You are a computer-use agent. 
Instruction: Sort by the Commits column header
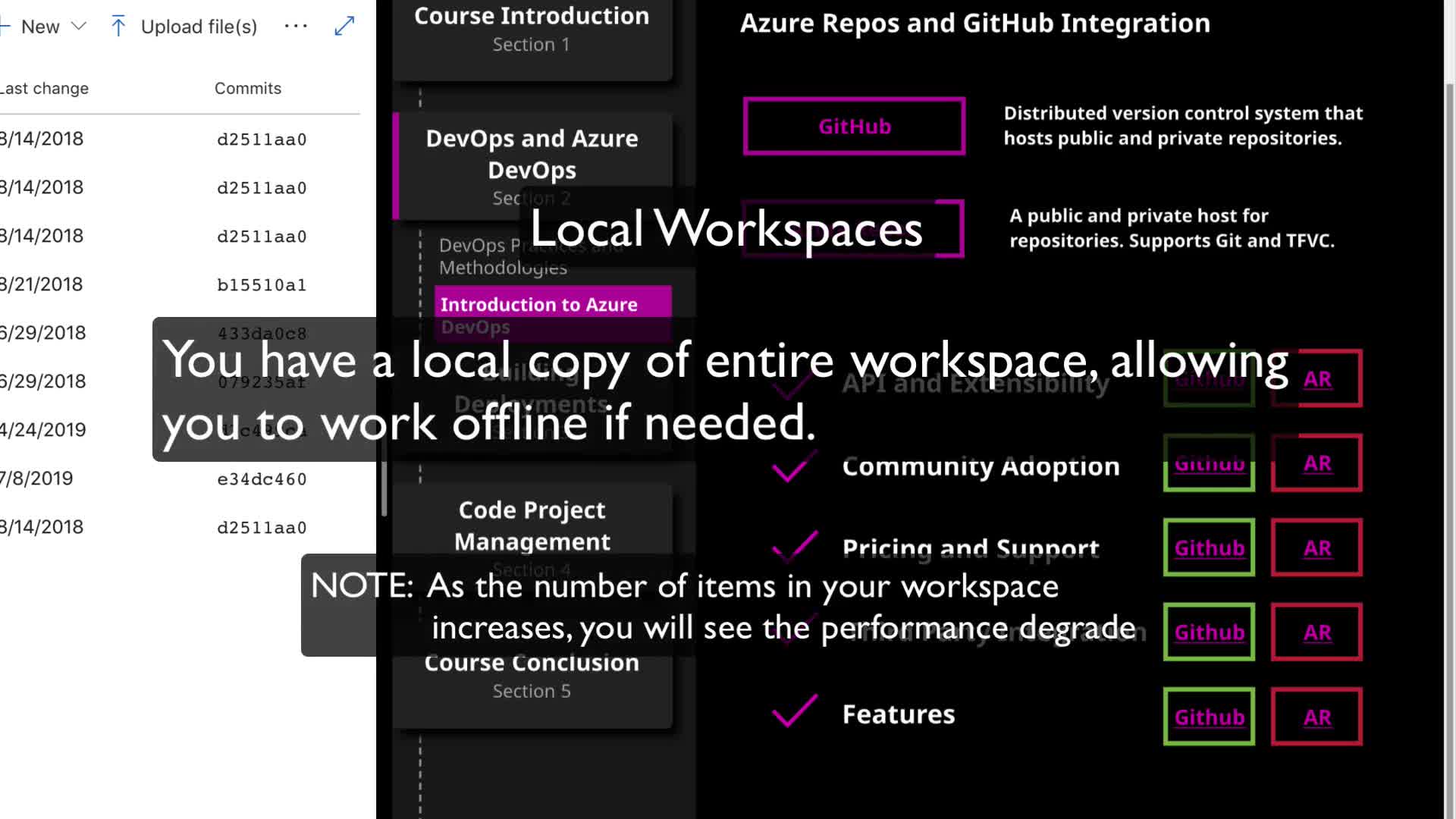click(247, 88)
